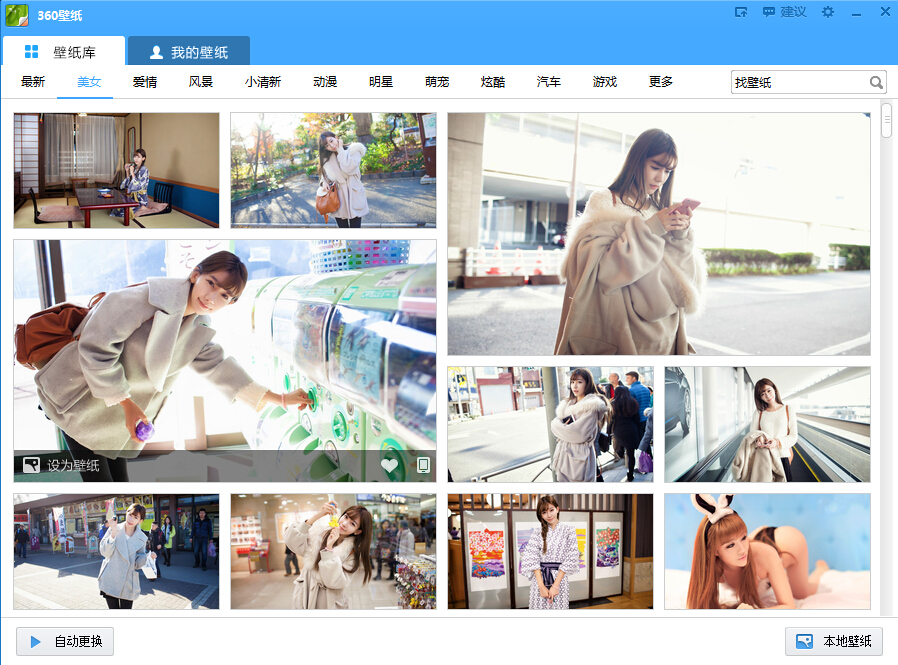This screenshot has width=898, height=665.
Task: Open 本地壁纸 local wallpapers
Action: point(834,641)
